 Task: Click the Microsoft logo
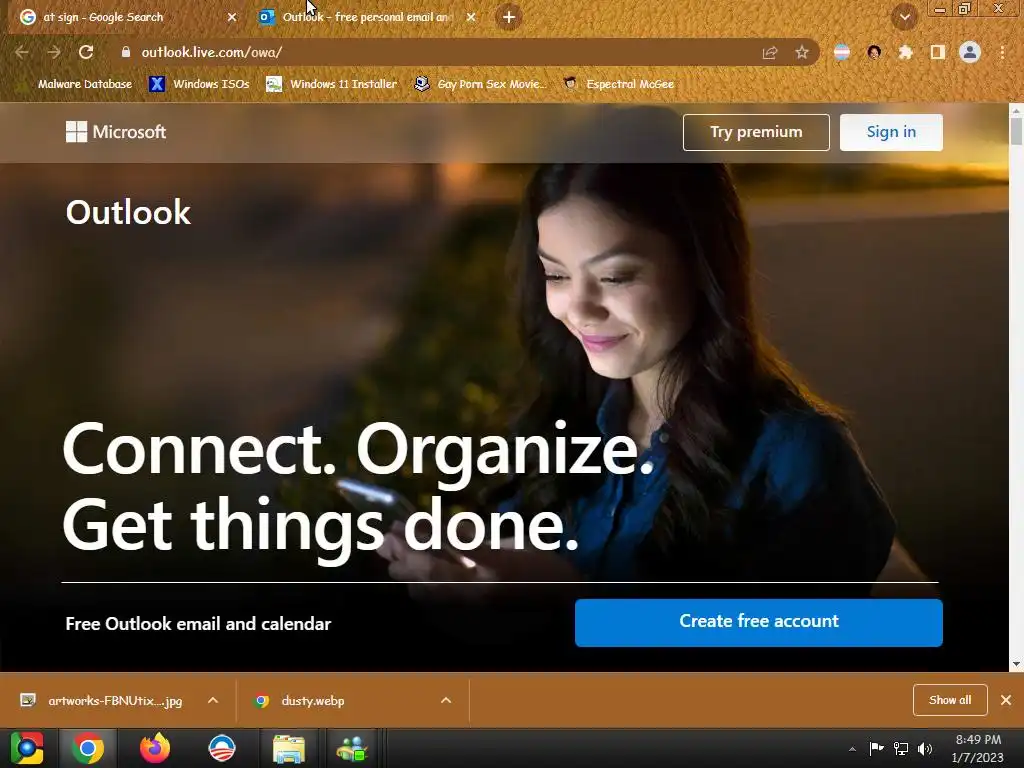pos(116,132)
